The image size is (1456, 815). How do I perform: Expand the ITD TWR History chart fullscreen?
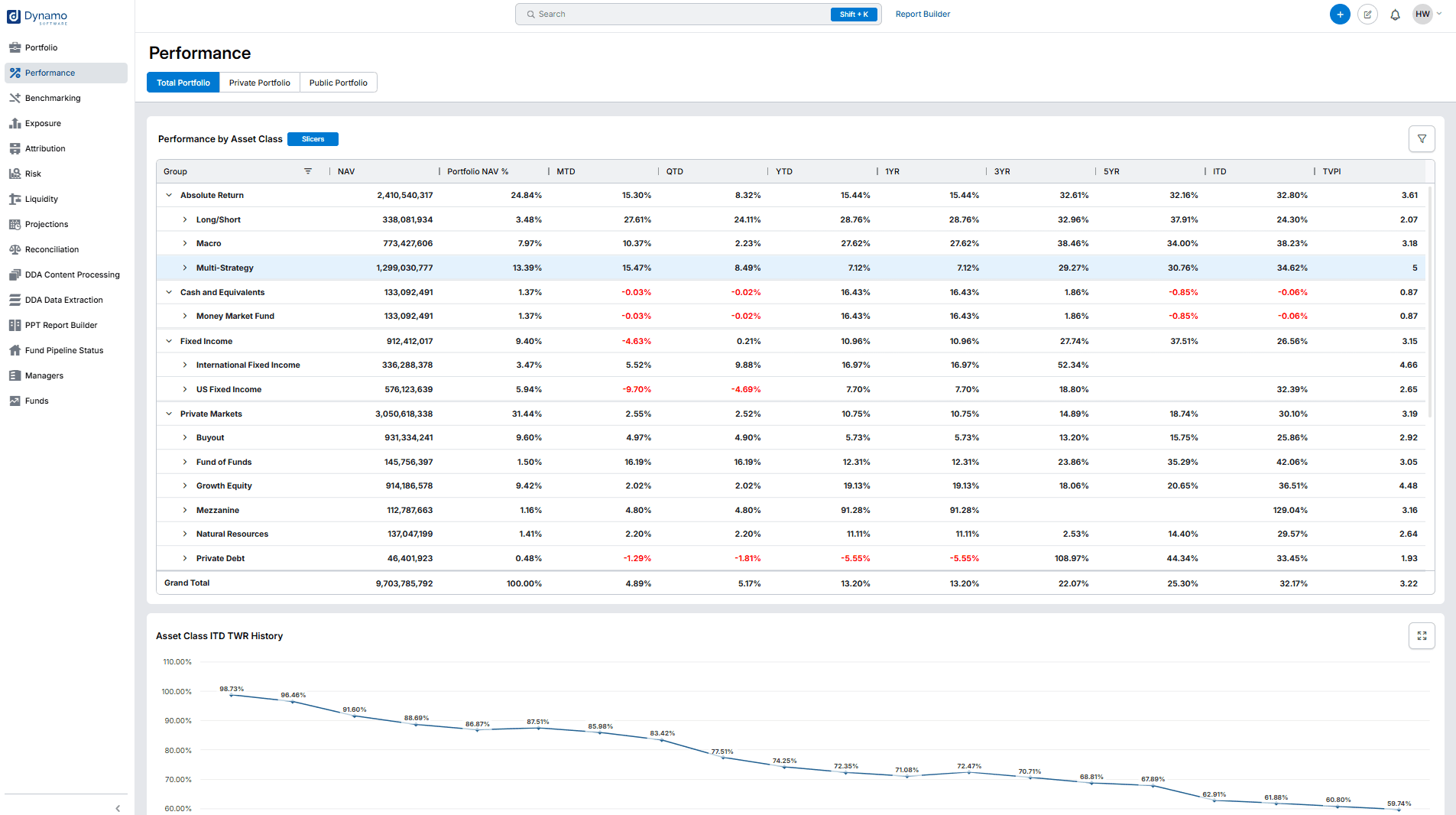click(x=1422, y=635)
